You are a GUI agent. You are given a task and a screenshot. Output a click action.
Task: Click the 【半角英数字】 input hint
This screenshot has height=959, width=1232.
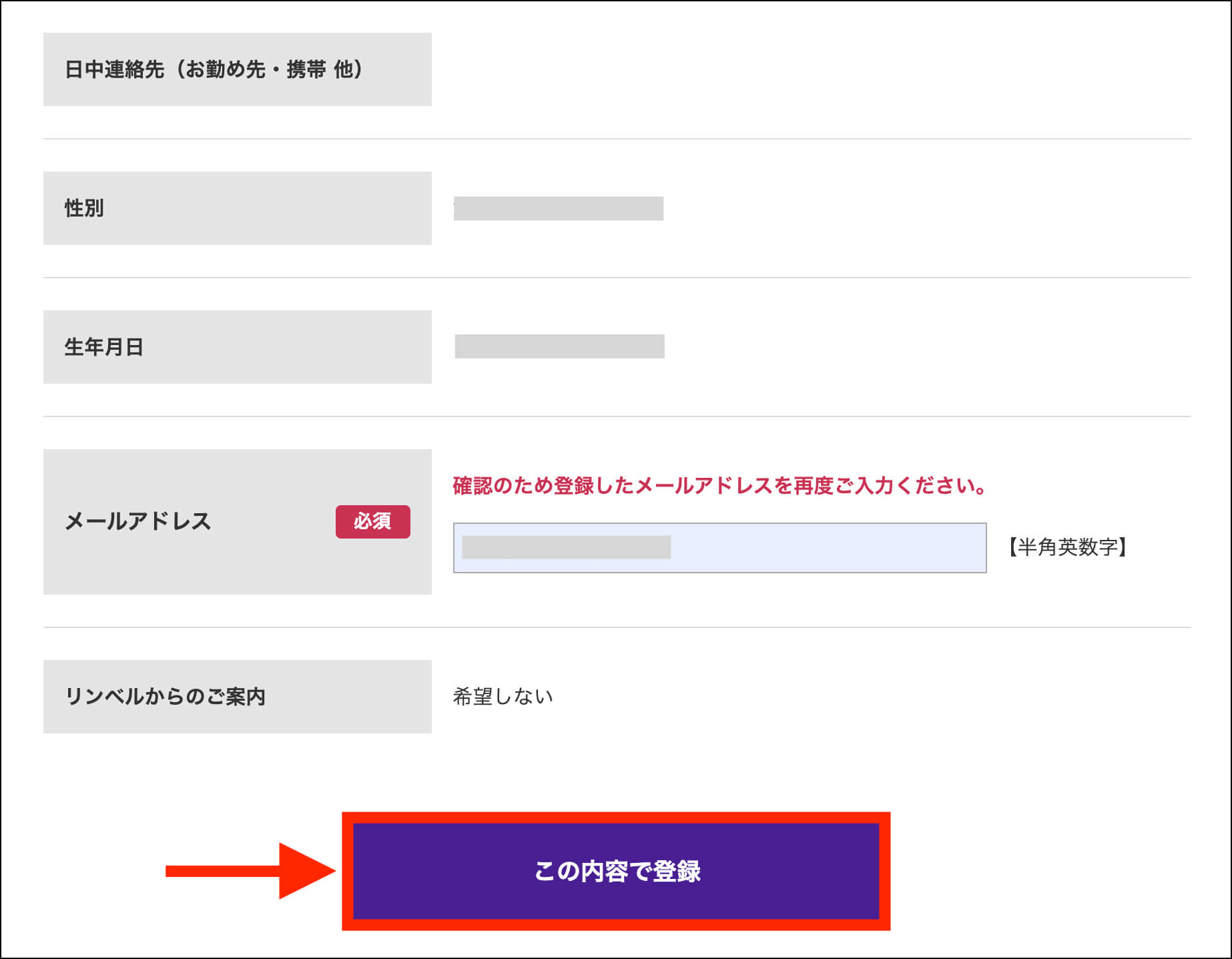click(x=1067, y=547)
